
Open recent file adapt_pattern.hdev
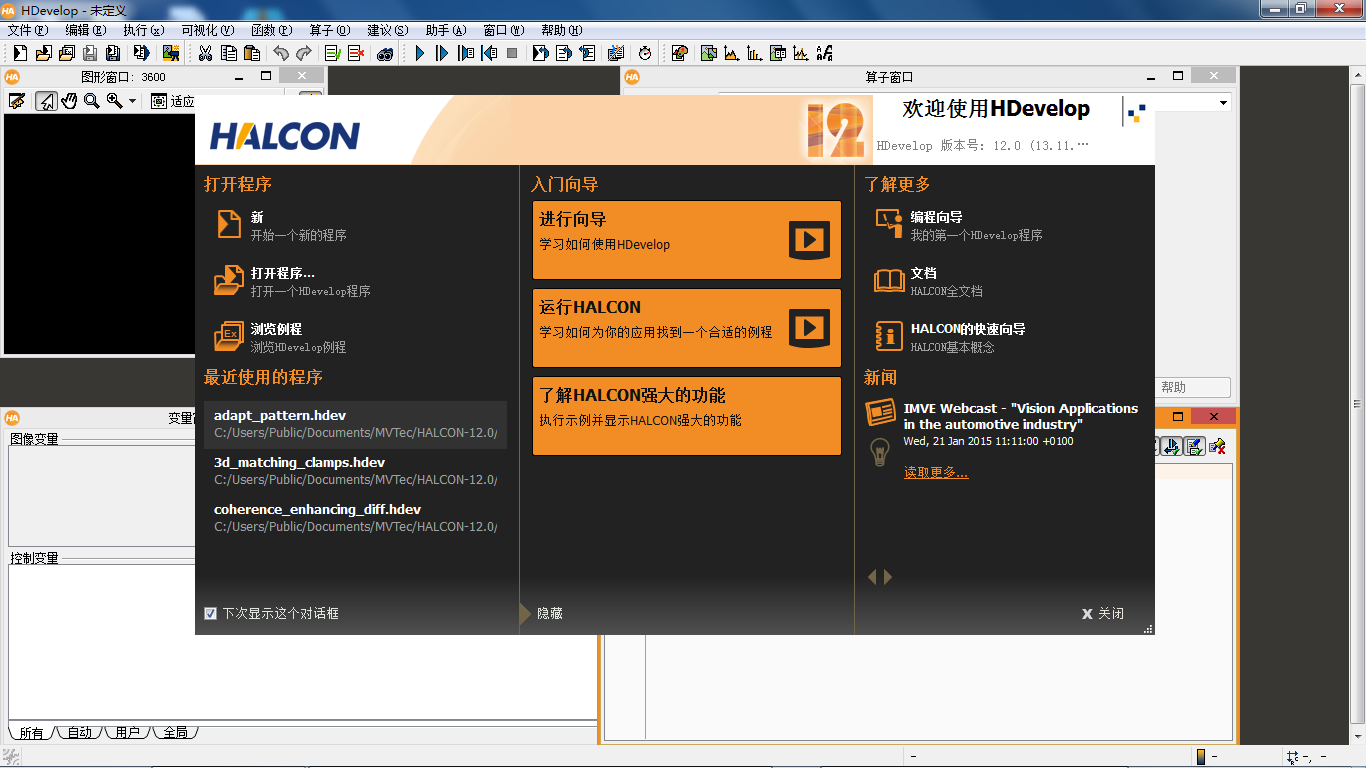[x=355, y=425]
